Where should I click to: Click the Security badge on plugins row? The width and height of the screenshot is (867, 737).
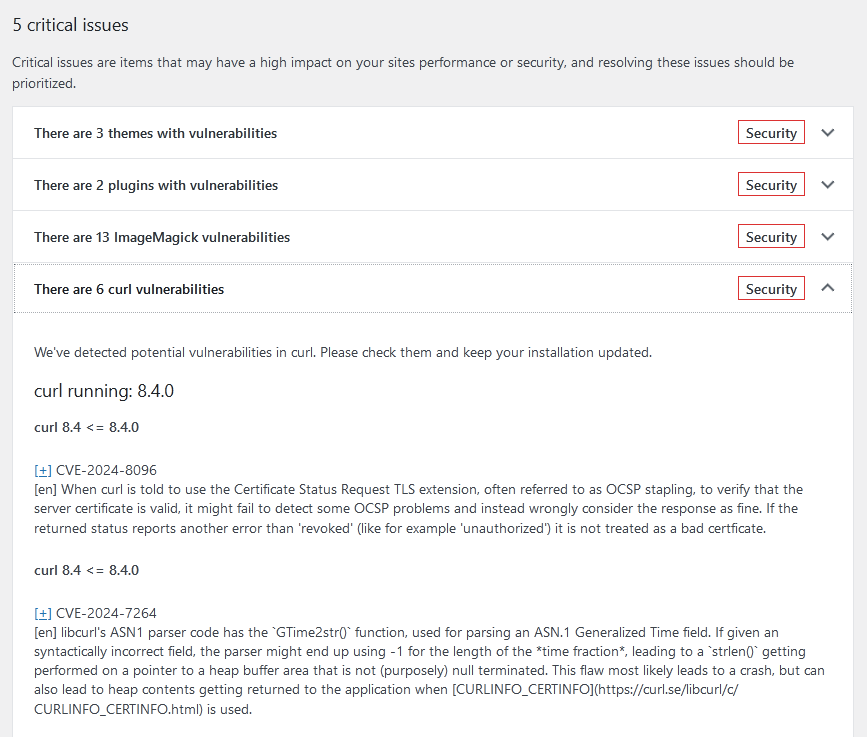(x=771, y=185)
